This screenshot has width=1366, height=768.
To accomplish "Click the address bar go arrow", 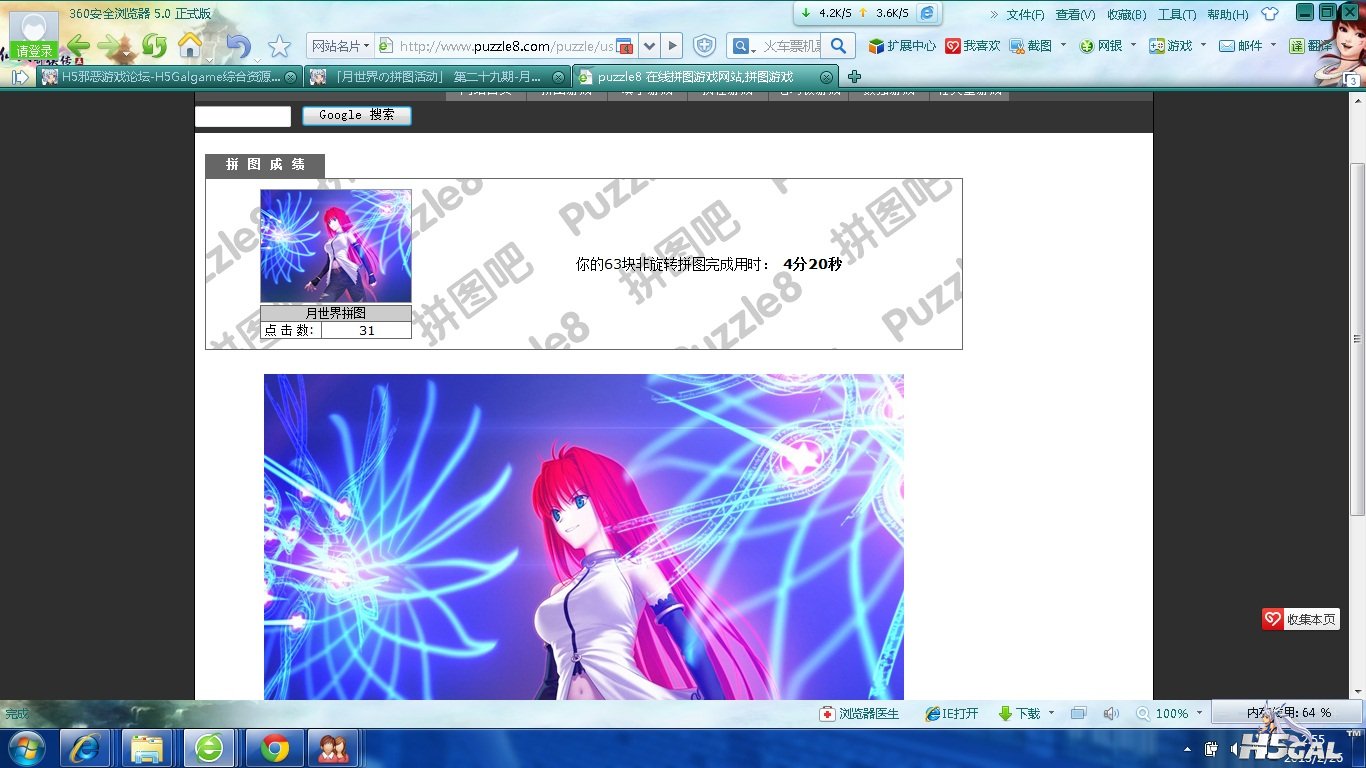I will (x=672, y=46).
